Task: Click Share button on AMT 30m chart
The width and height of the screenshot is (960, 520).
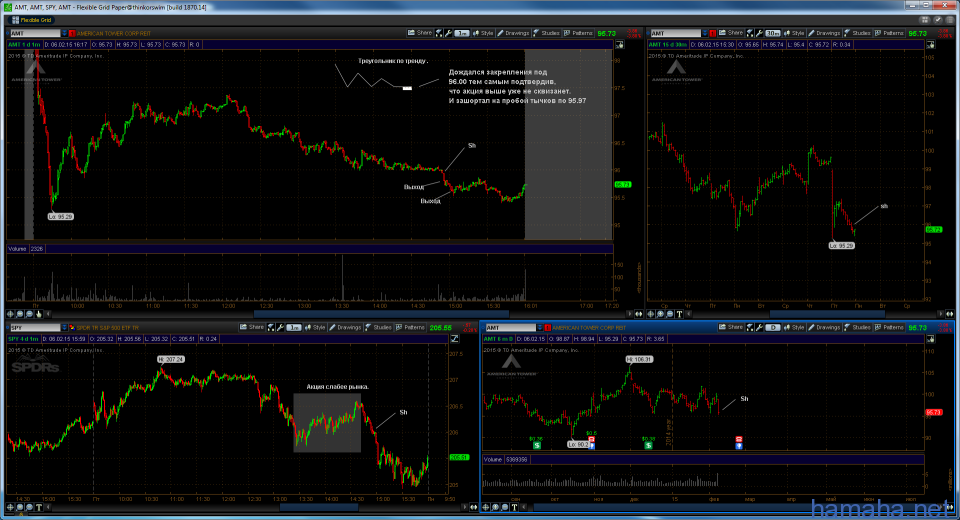Action: [731, 33]
